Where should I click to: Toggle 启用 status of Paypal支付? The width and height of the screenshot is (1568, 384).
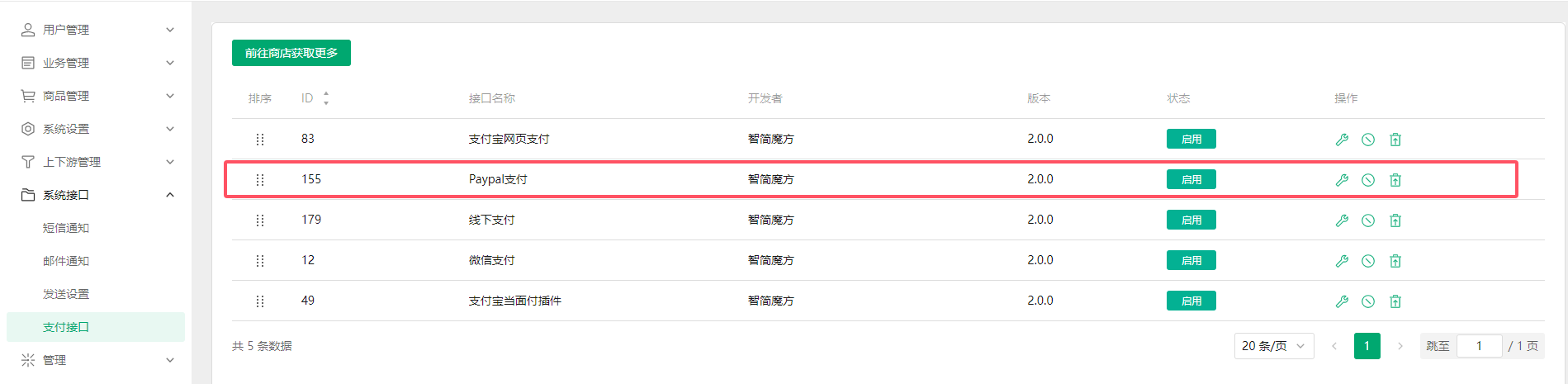pyautogui.click(x=1191, y=179)
